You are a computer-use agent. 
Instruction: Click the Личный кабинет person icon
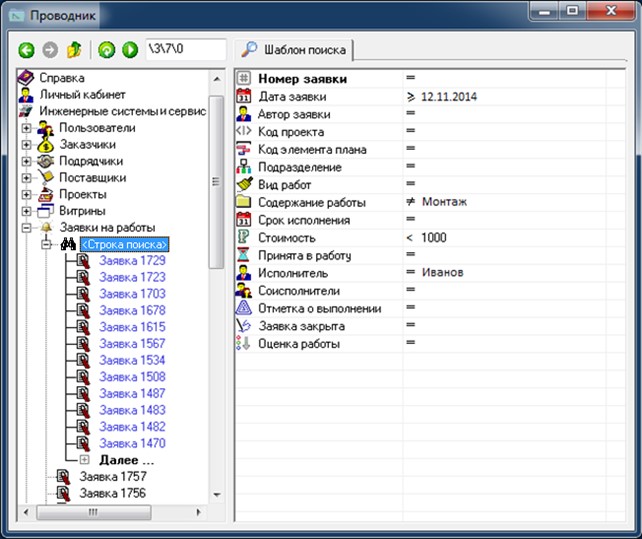pyautogui.click(x=26, y=95)
